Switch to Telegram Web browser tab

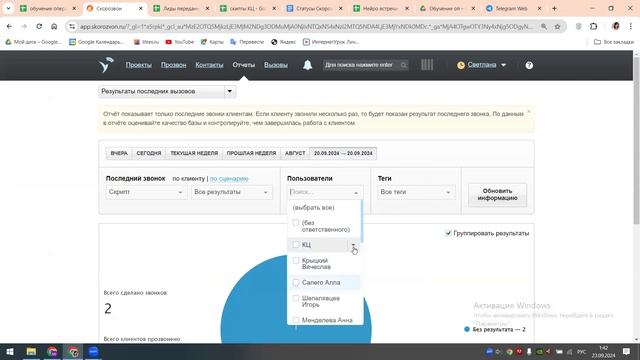pyautogui.click(x=513, y=8)
